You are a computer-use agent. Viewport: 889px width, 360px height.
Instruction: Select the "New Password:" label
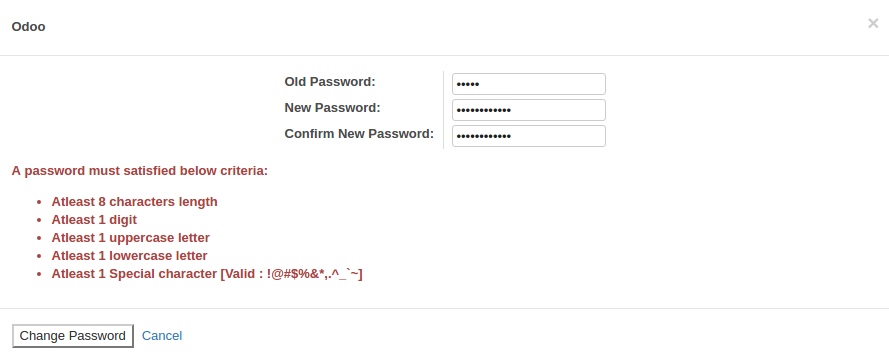click(332, 108)
